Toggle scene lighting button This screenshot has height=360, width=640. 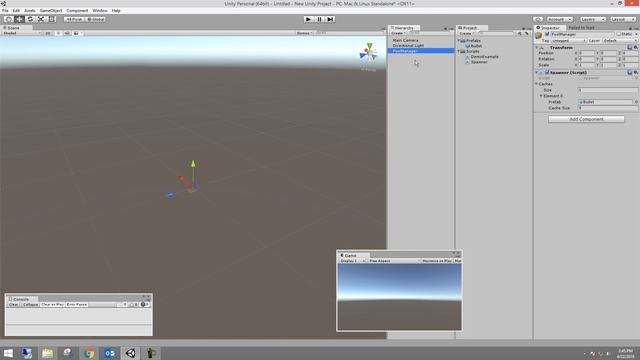58,33
